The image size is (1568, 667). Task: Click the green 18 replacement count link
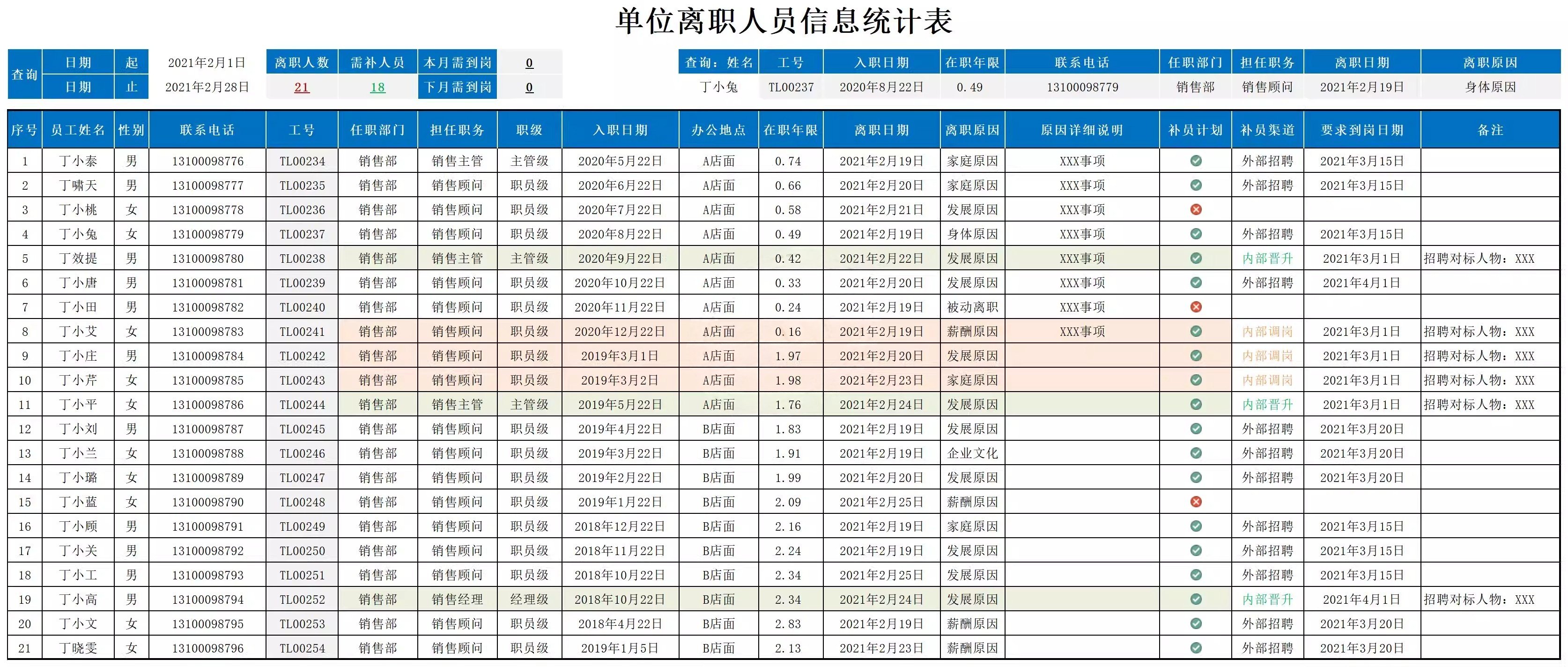pyautogui.click(x=377, y=88)
